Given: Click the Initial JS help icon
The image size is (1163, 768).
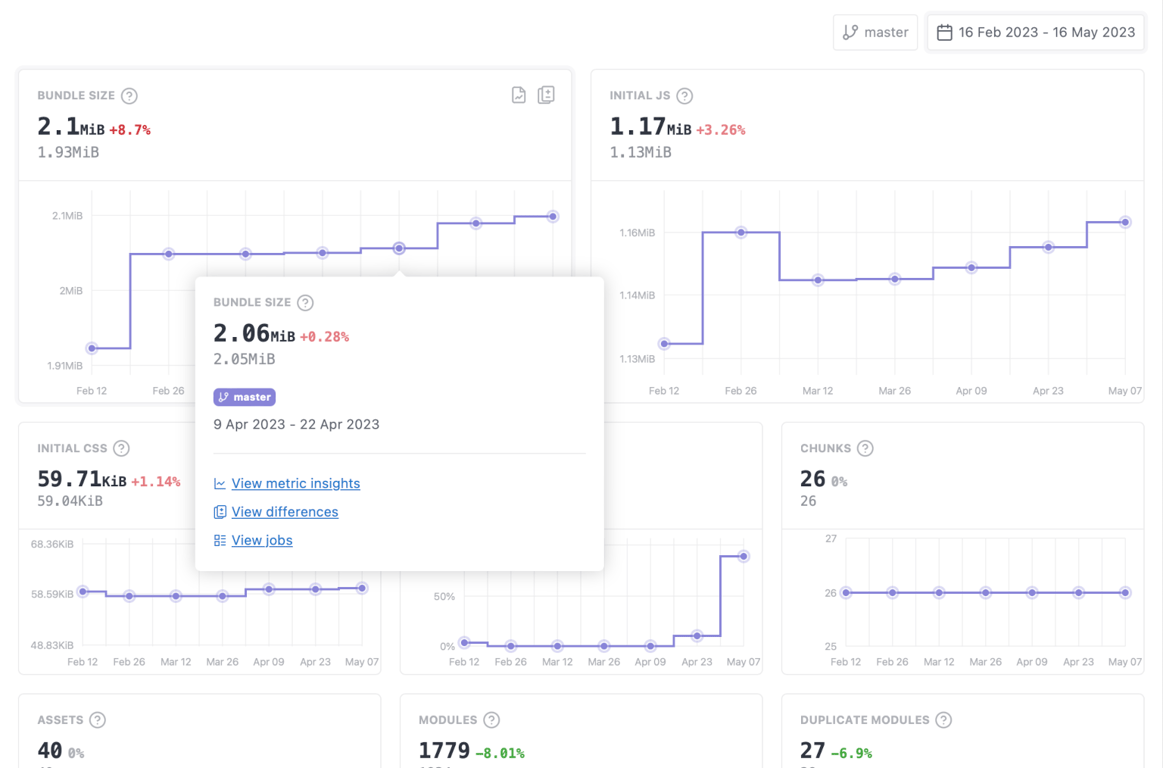Looking at the screenshot, I should coord(684,95).
